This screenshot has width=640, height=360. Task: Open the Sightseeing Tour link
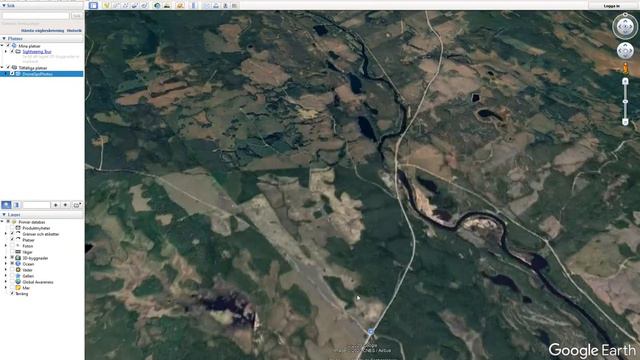click(x=37, y=52)
